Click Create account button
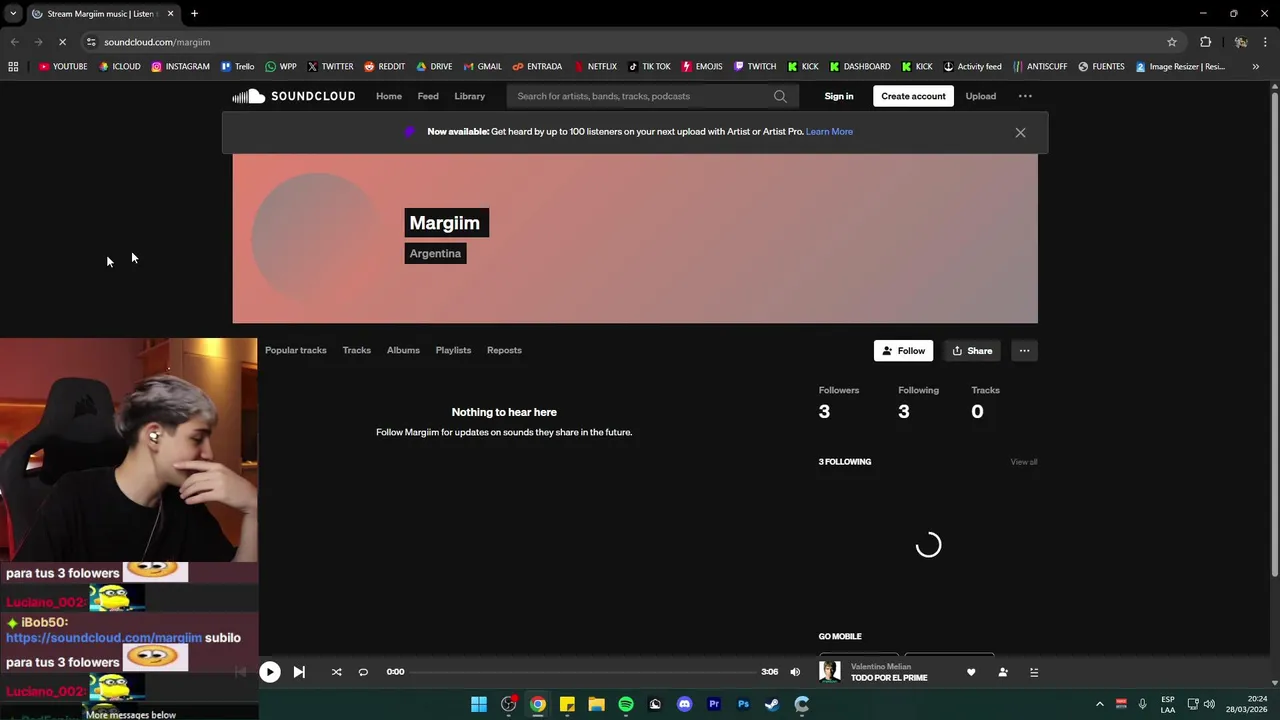 (913, 96)
